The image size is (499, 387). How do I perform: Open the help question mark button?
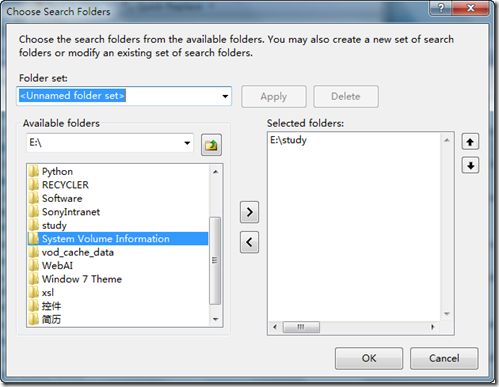coord(441,8)
